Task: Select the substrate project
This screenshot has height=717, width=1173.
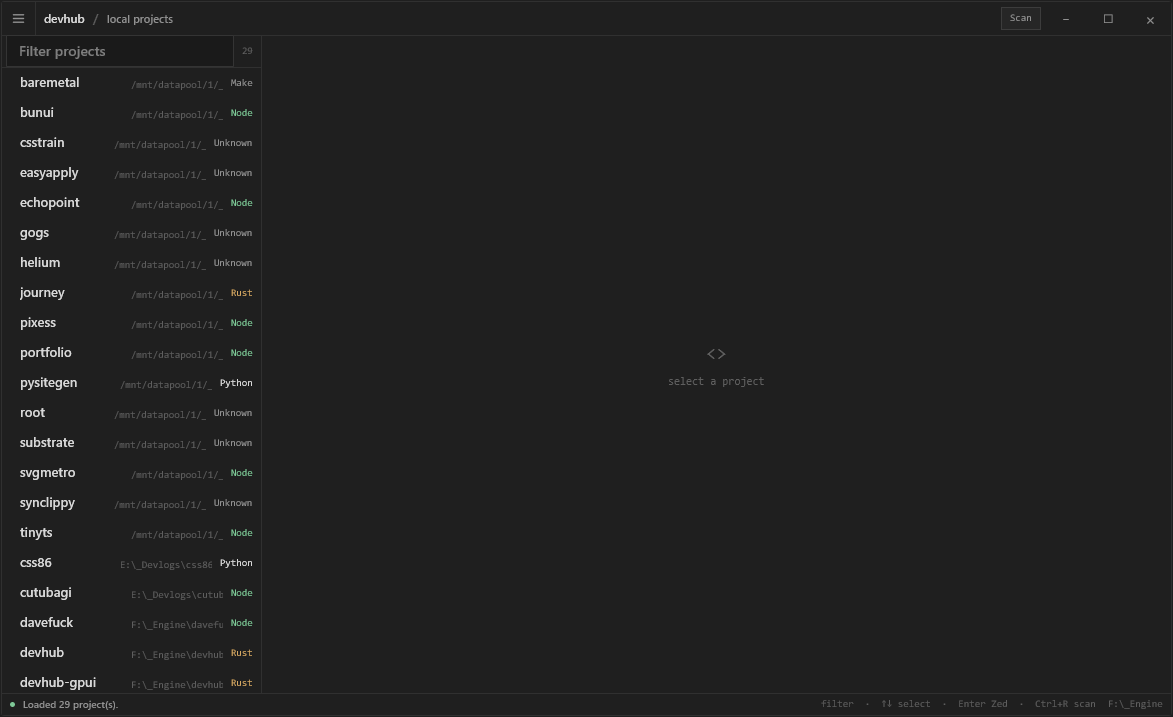Action: point(132,442)
